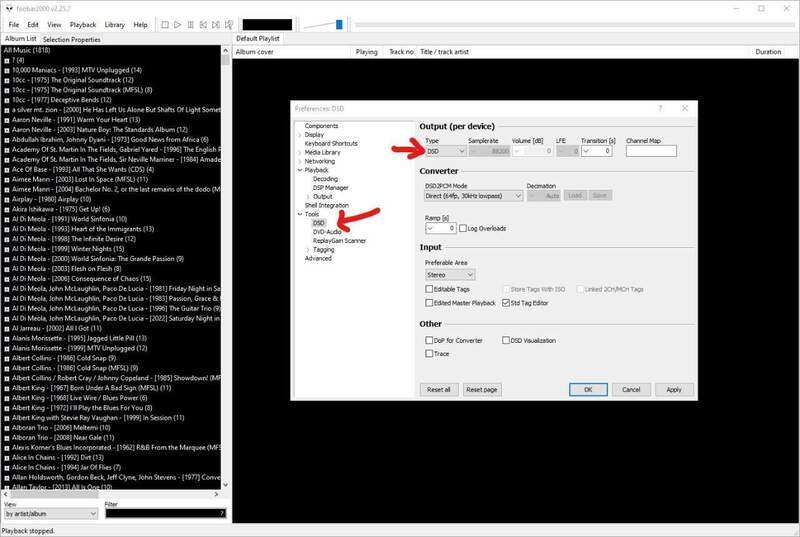Image resolution: width=800 pixels, height=537 pixels.
Task: Open the Library menu
Action: [114, 24]
